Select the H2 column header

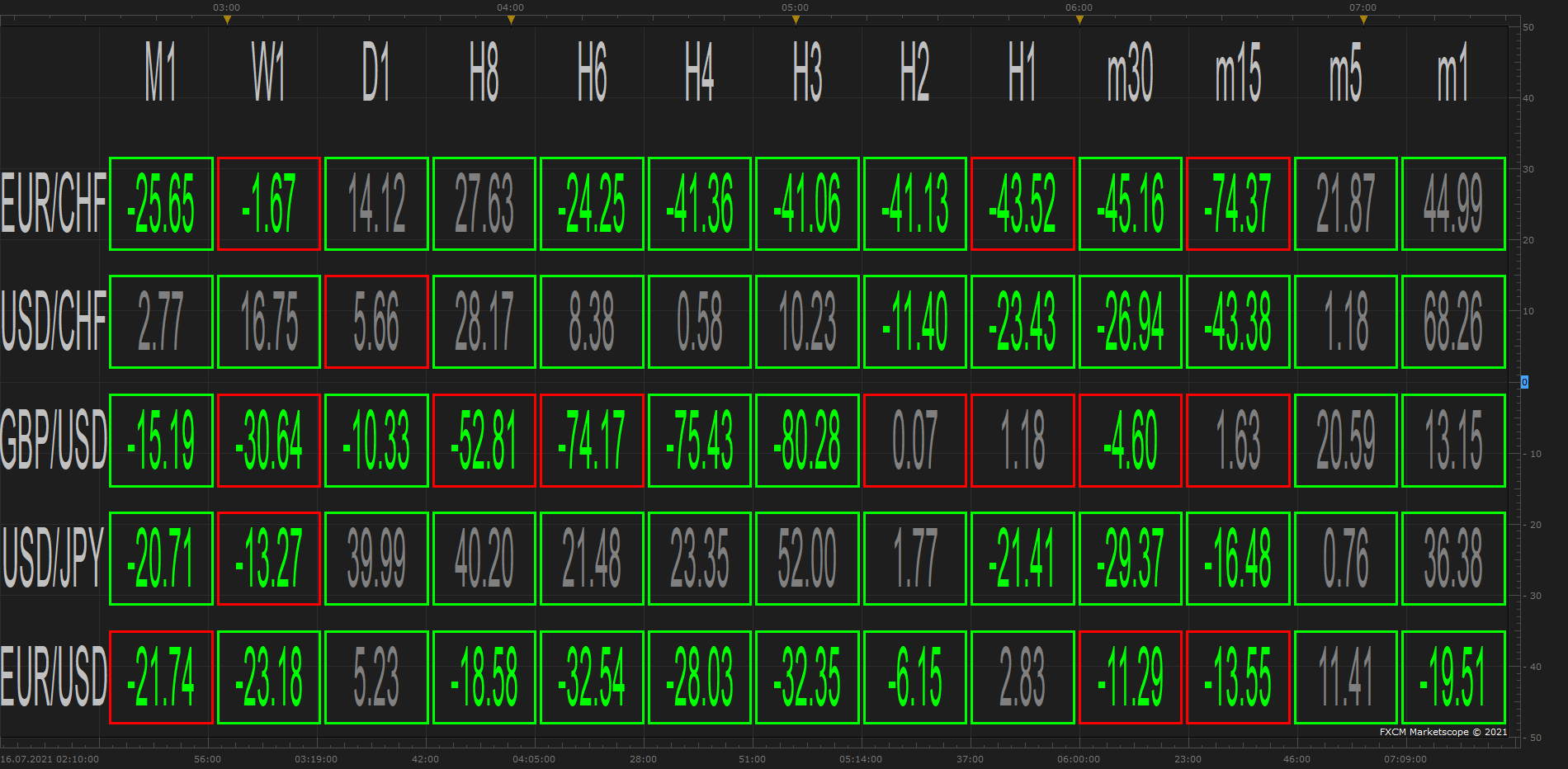[x=915, y=73]
